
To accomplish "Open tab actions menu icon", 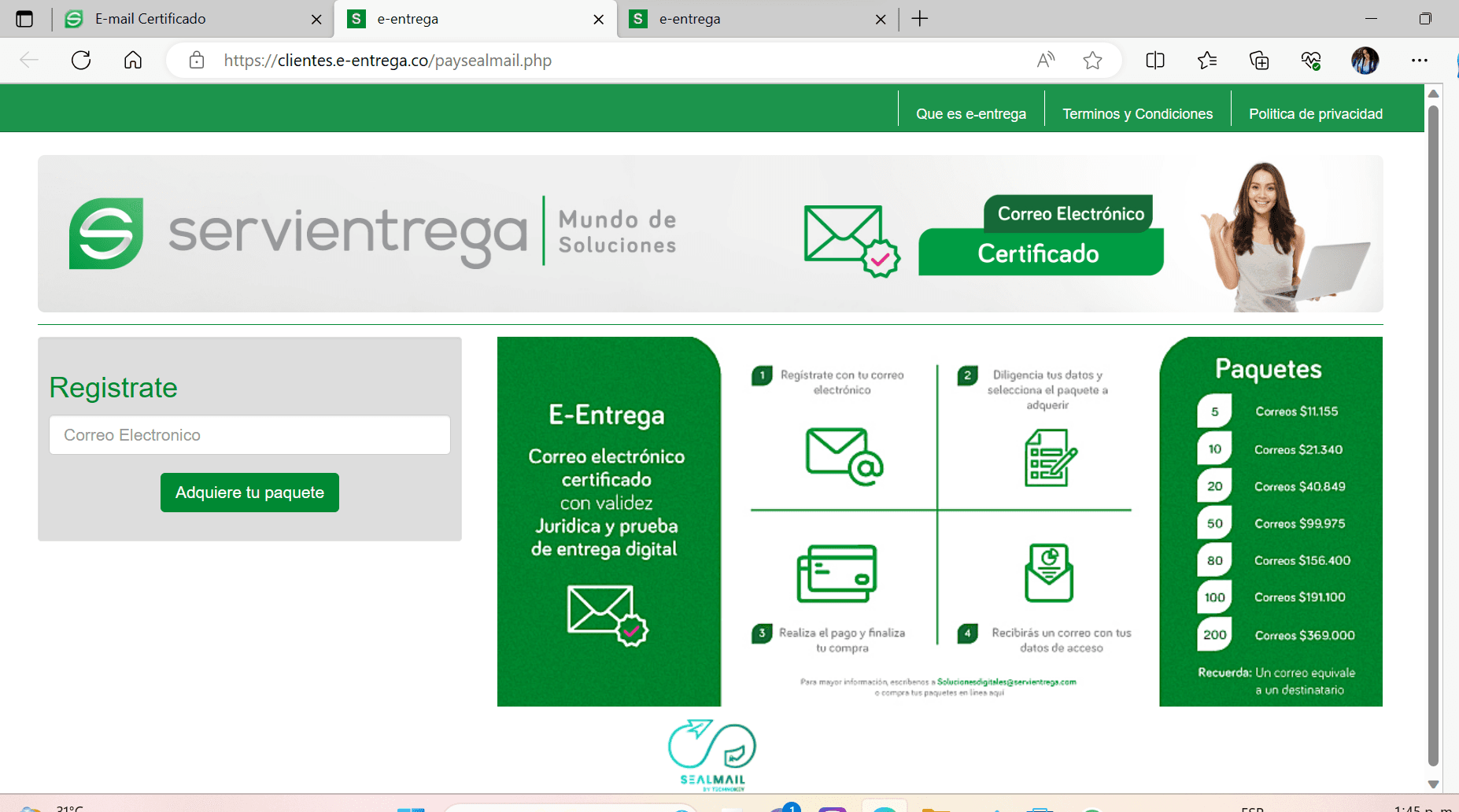I will (x=24, y=19).
